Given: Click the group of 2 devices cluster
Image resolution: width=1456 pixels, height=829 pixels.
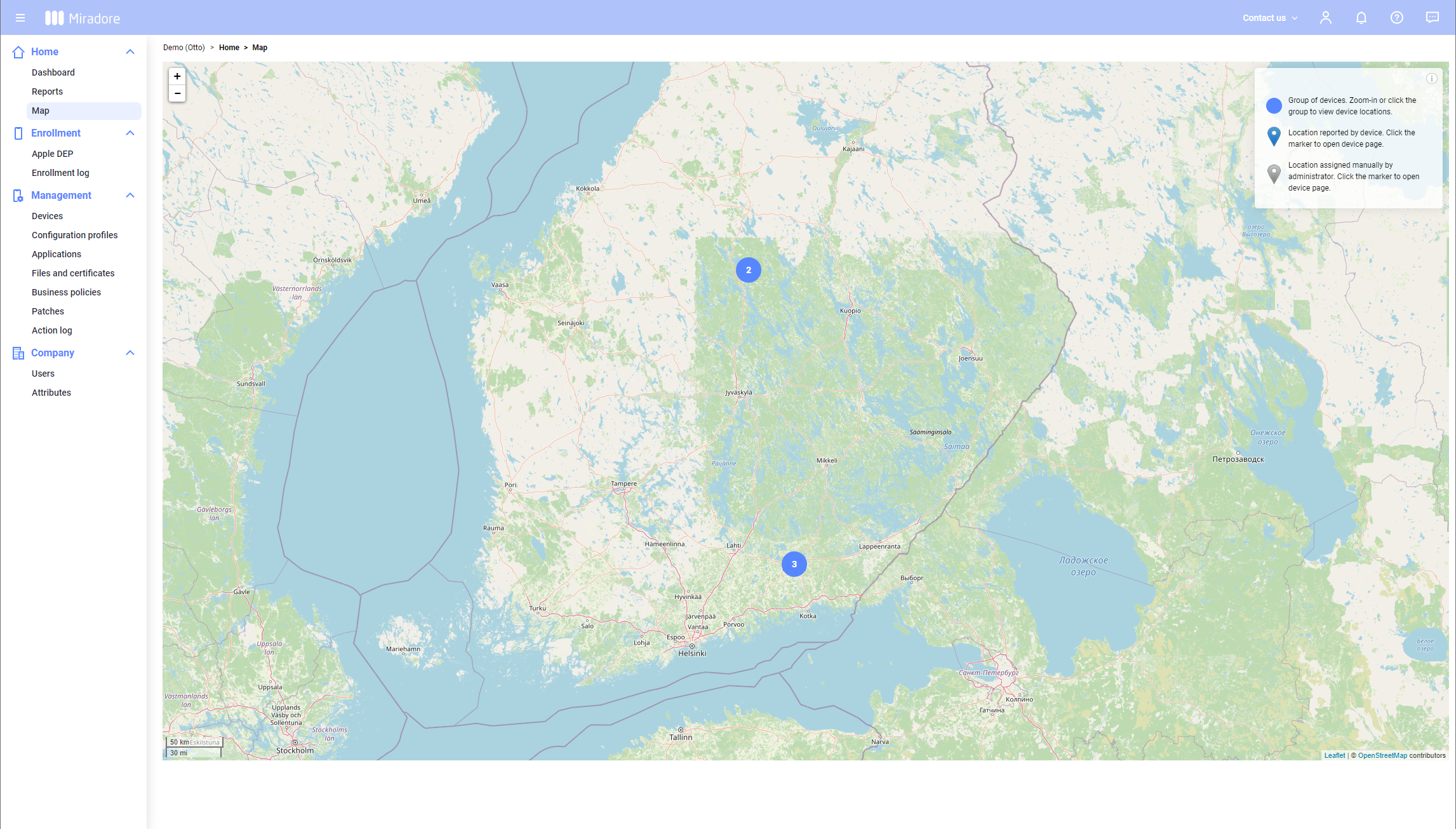Looking at the screenshot, I should [748, 270].
